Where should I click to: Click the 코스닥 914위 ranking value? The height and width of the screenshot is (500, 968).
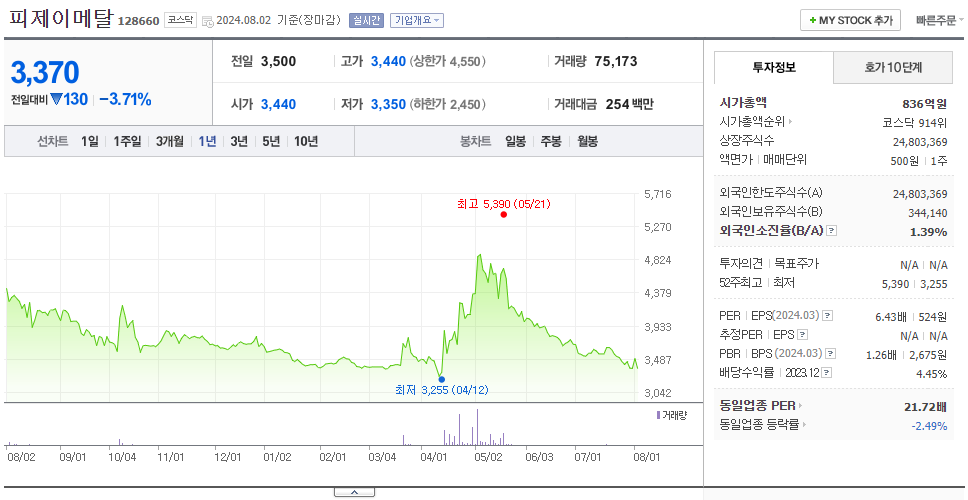pyautogui.click(x=915, y=122)
